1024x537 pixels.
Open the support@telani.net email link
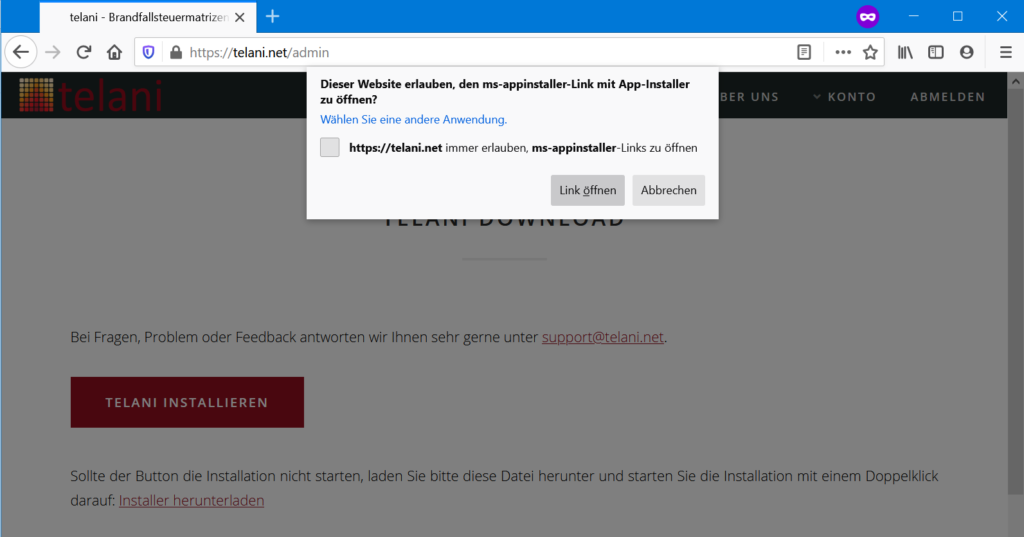tap(602, 337)
